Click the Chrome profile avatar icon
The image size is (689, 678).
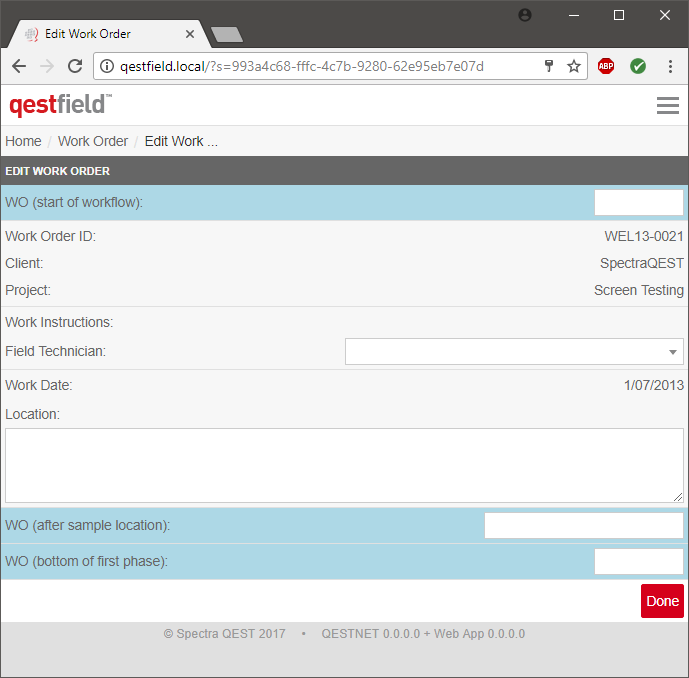526,15
